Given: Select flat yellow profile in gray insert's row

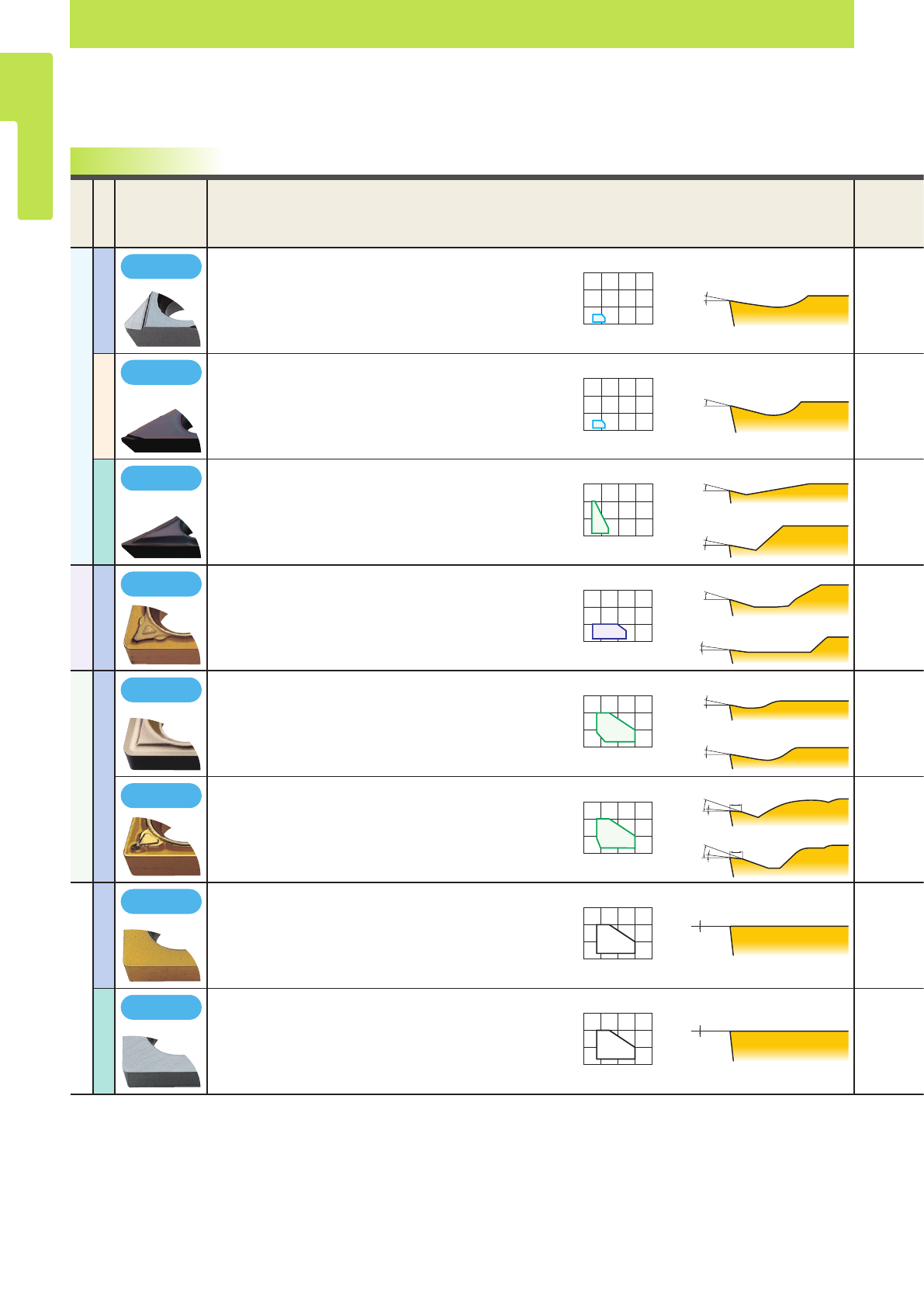Looking at the screenshot, I should [x=770, y=1045].
